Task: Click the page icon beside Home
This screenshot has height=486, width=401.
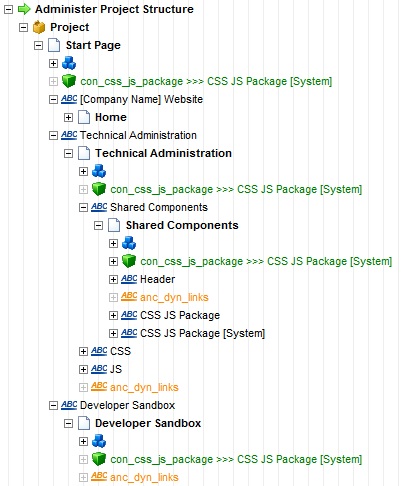Action: (x=84, y=117)
